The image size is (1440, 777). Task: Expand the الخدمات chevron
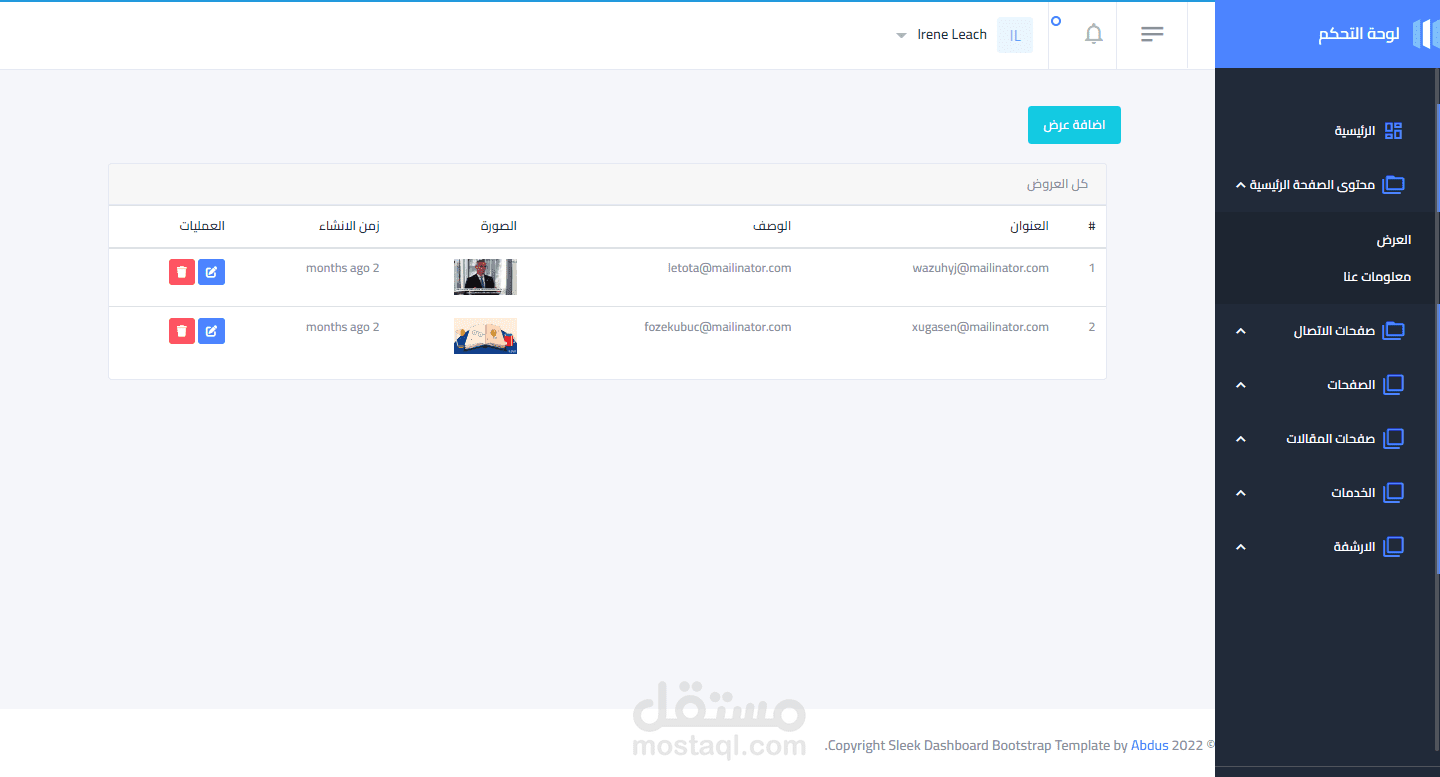pyautogui.click(x=1240, y=493)
